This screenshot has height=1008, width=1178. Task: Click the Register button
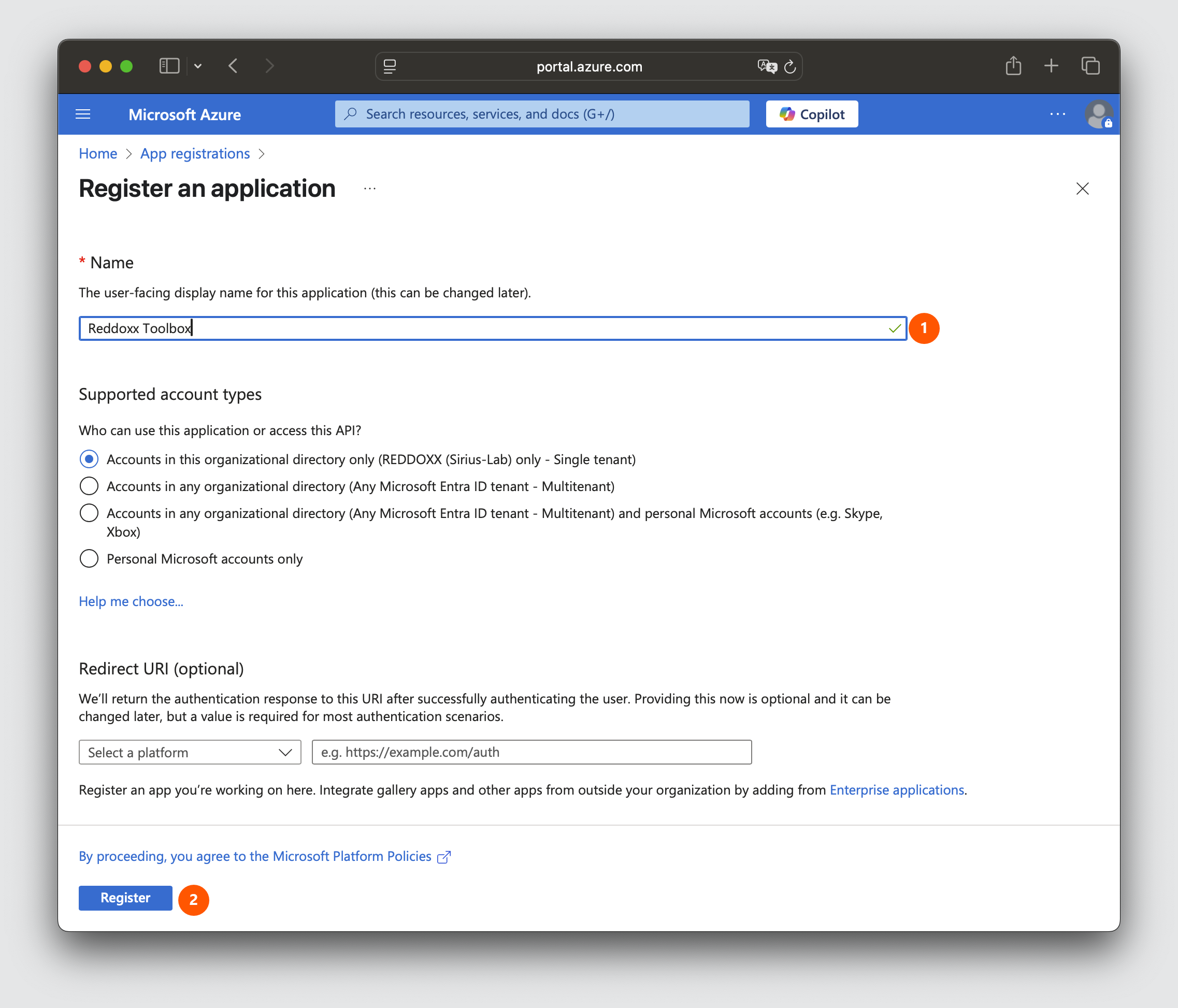126,898
